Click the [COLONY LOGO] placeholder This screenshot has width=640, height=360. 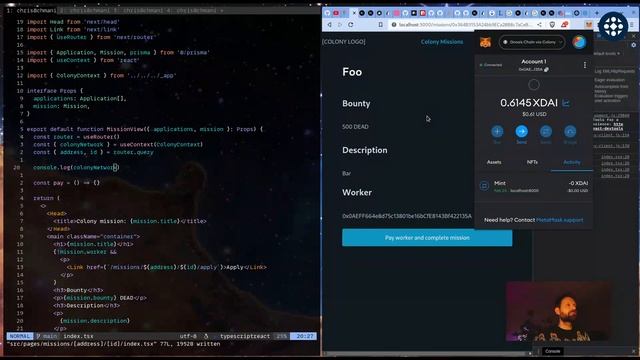pos(344,42)
